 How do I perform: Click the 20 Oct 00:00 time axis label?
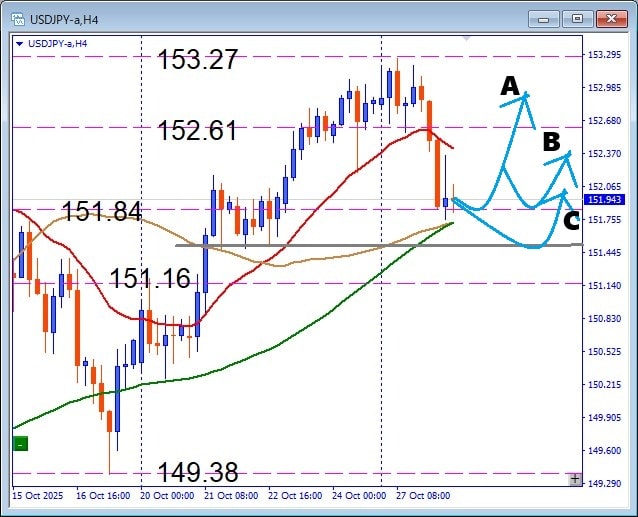click(165, 495)
